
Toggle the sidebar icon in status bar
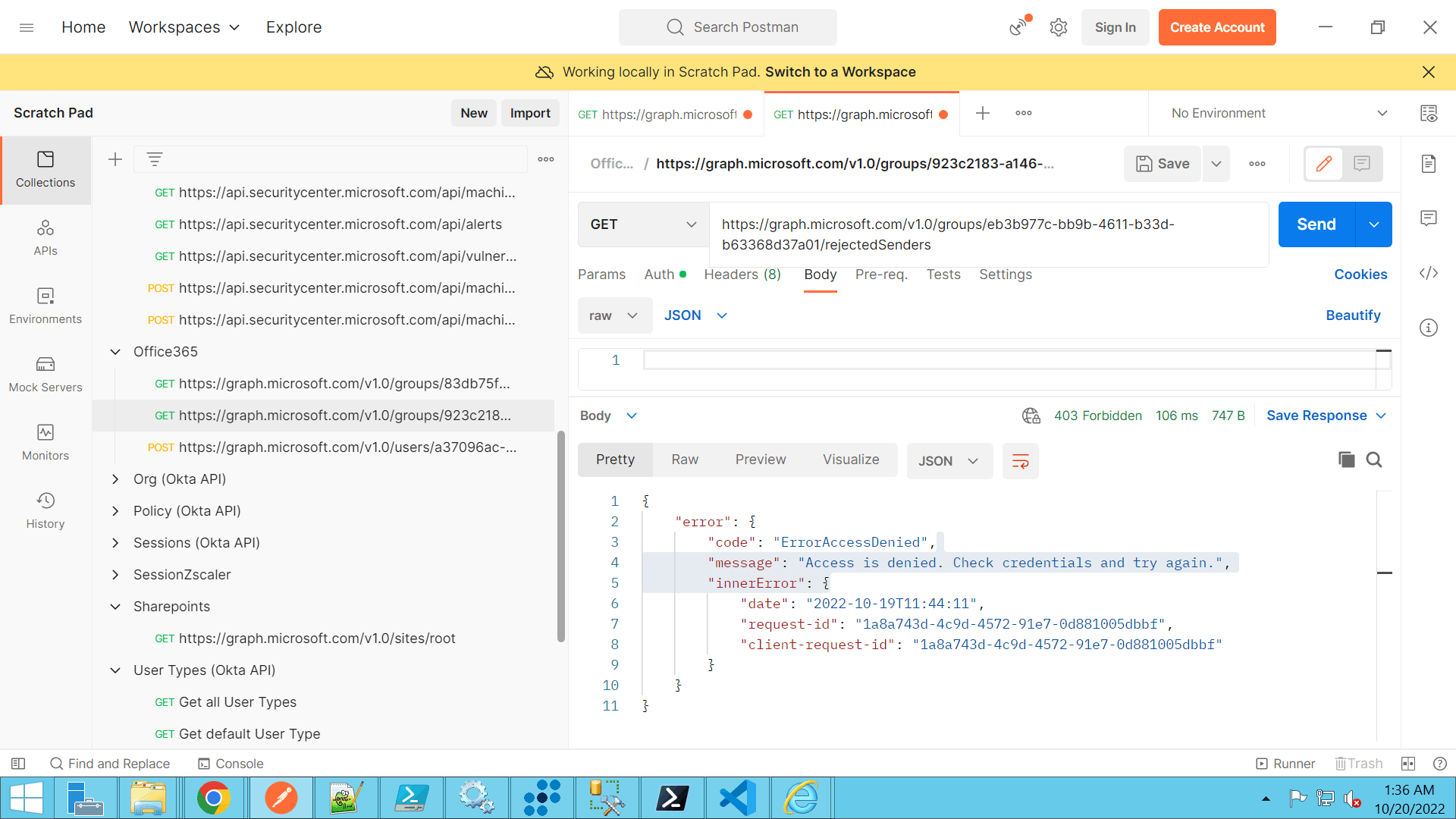pos(19,764)
